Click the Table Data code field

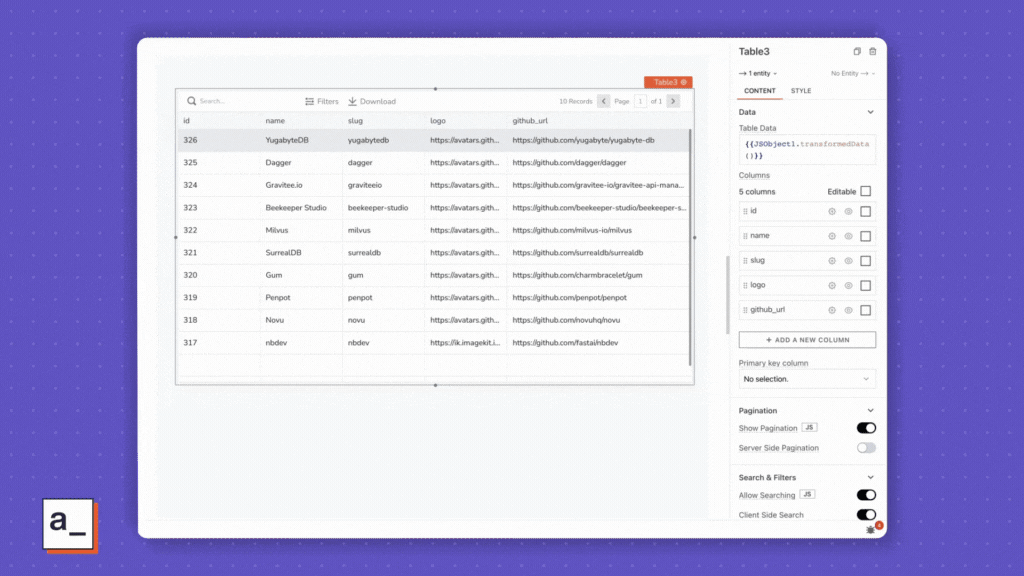click(x=807, y=150)
